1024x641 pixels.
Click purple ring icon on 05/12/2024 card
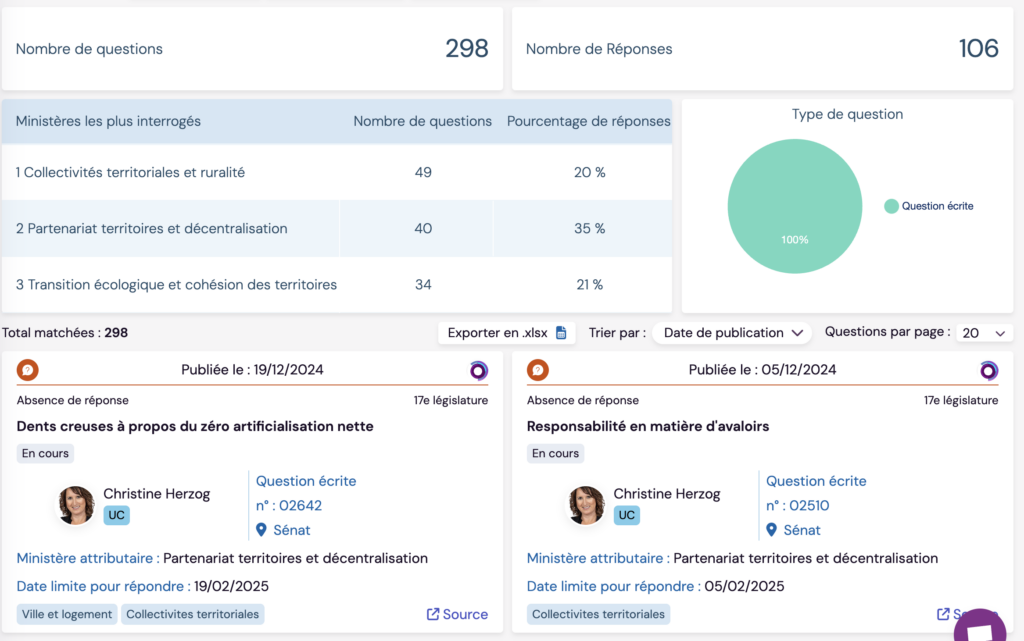click(x=989, y=370)
